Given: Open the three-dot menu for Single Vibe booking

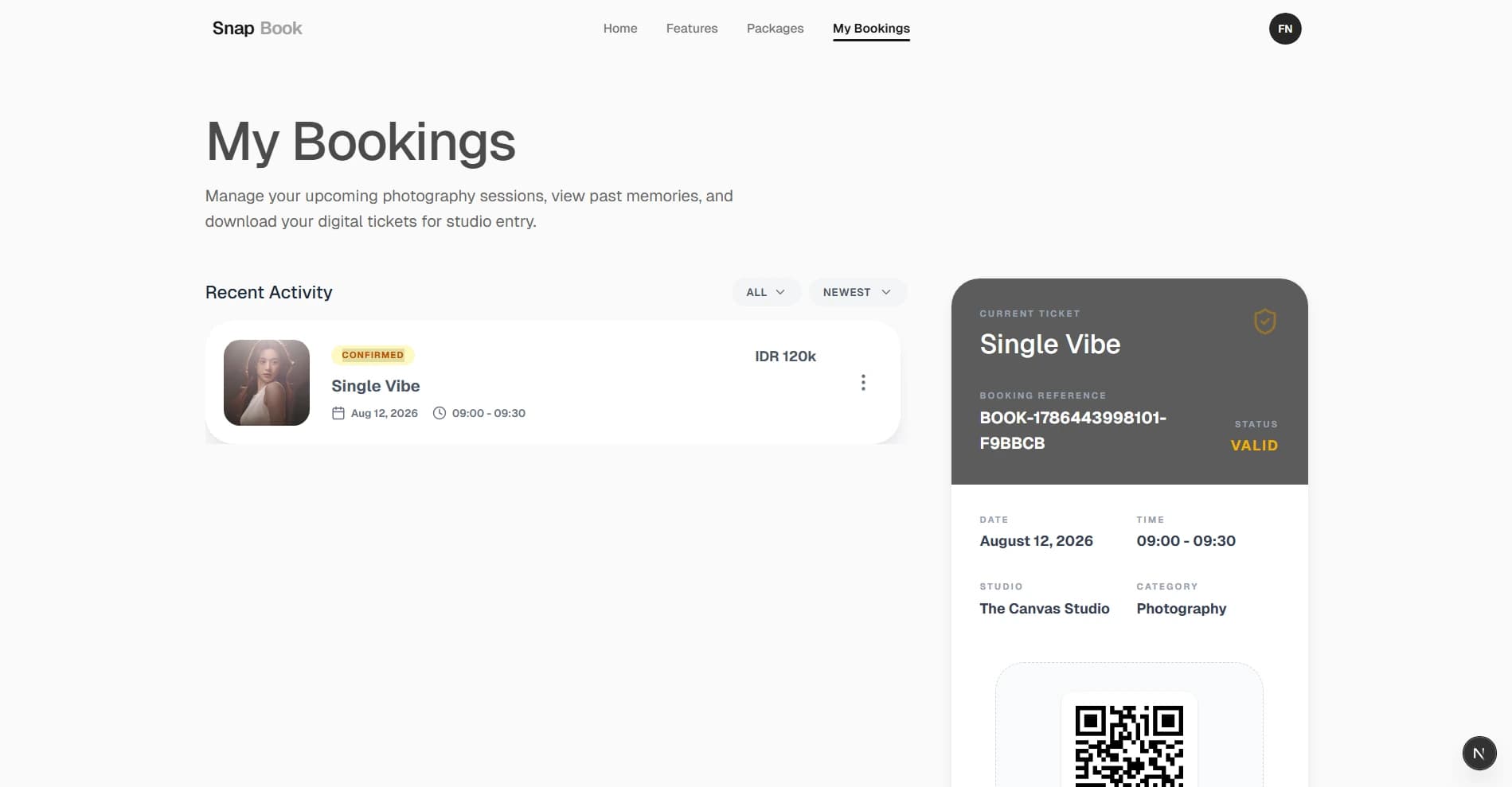Looking at the screenshot, I should pyautogui.click(x=863, y=383).
